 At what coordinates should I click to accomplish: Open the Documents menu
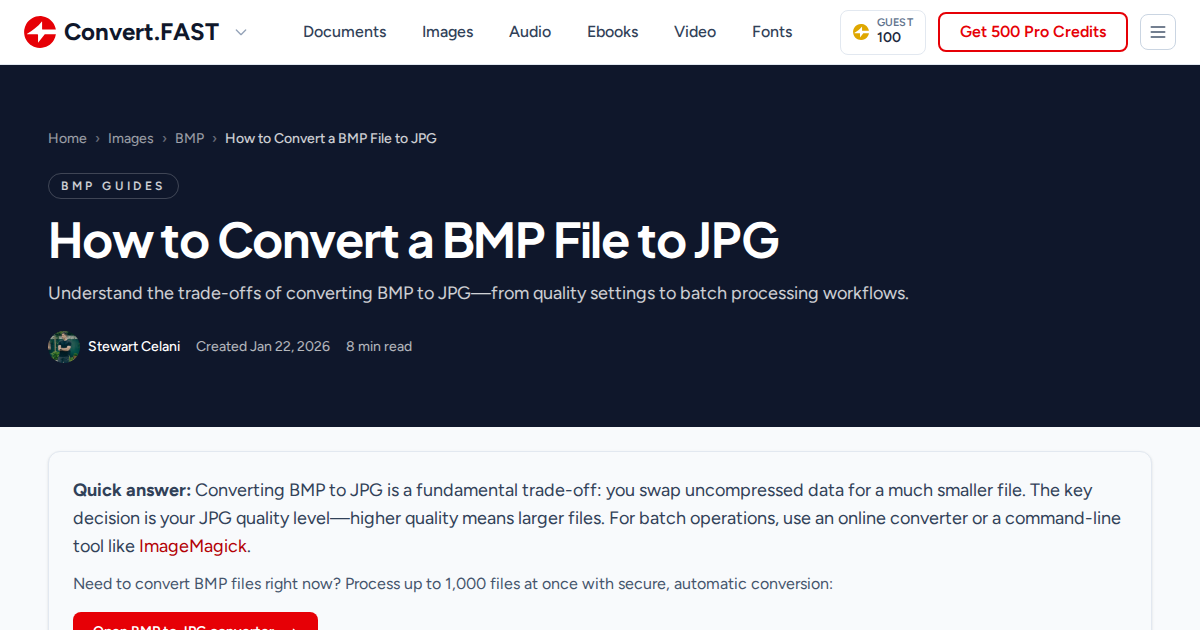pos(344,32)
